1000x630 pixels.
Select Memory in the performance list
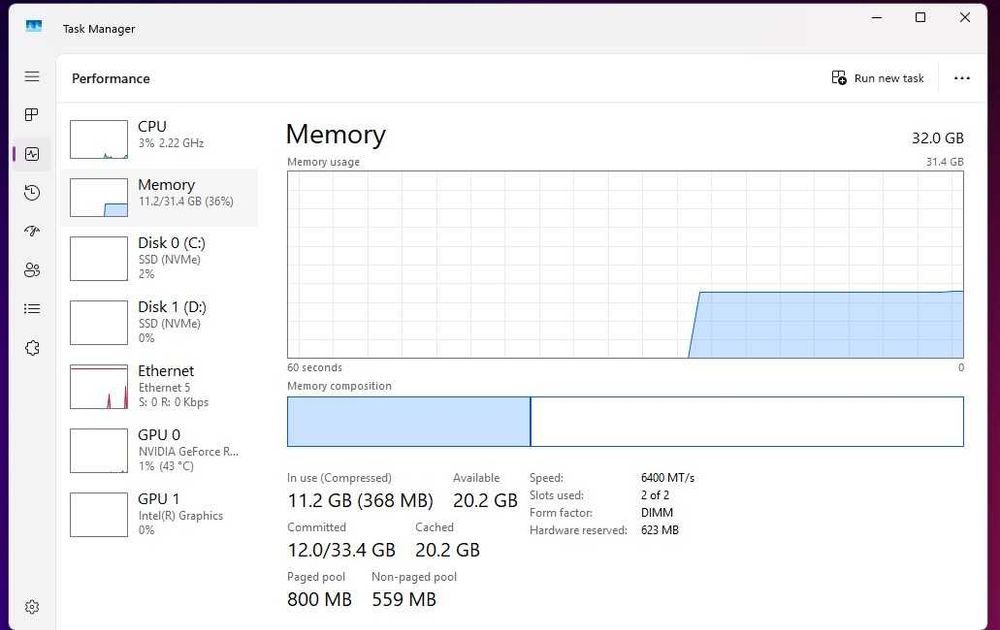pos(160,197)
